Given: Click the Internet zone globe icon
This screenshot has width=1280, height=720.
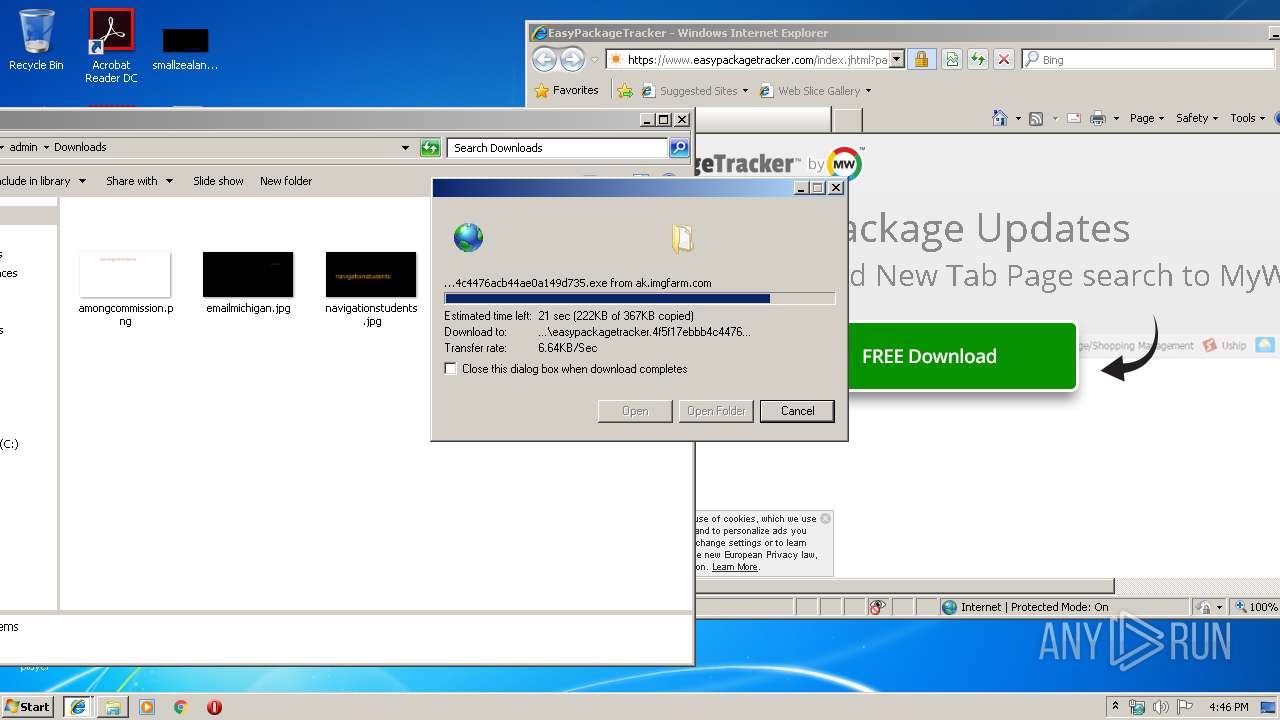Looking at the screenshot, I should click(x=949, y=607).
